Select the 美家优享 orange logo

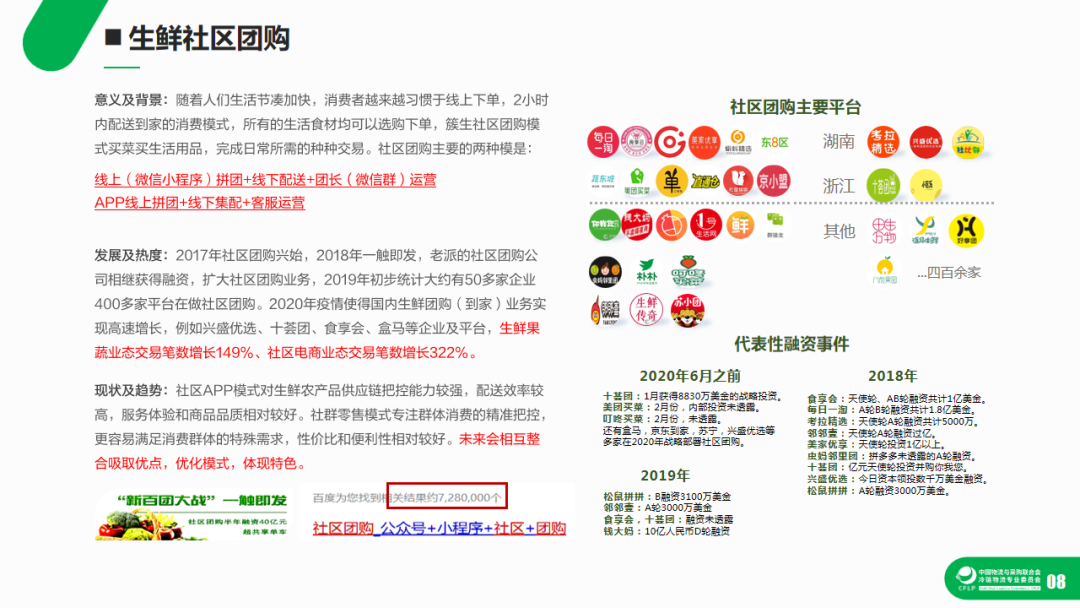point(704,142)
